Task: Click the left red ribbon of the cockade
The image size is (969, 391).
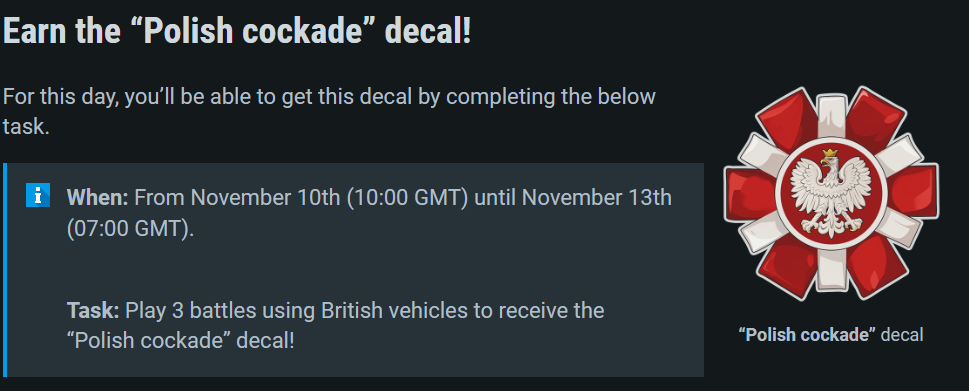Action: pos(750,193)
